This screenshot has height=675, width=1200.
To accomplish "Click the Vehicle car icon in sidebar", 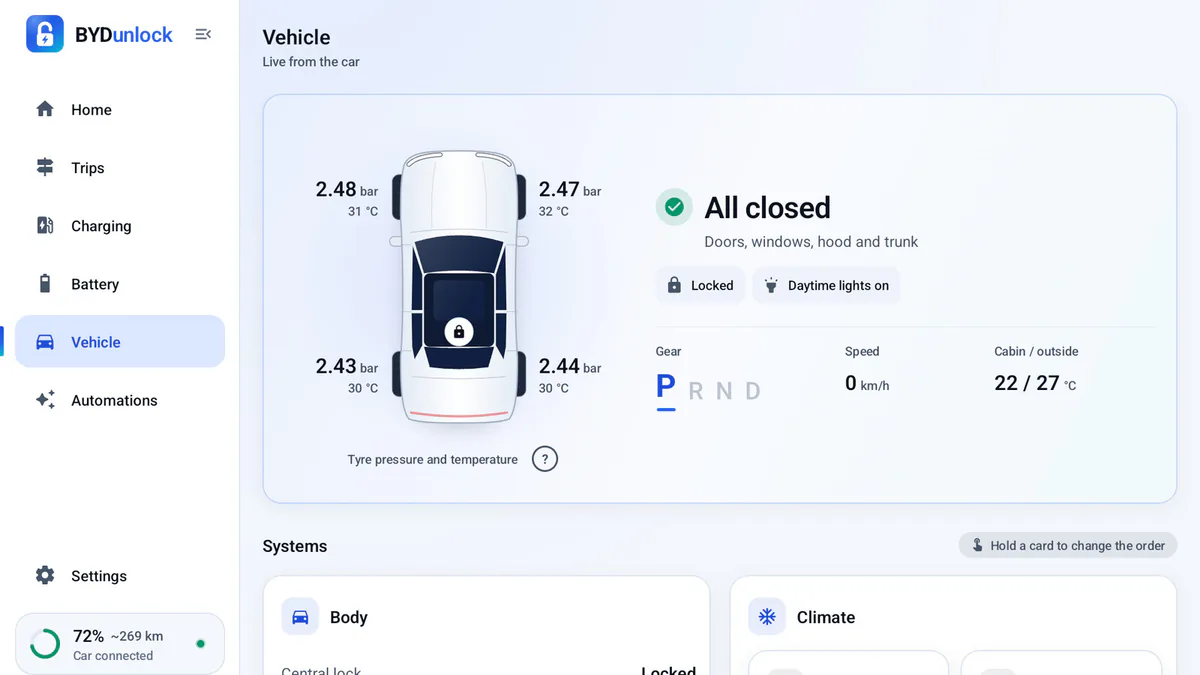I will (45, 341).
